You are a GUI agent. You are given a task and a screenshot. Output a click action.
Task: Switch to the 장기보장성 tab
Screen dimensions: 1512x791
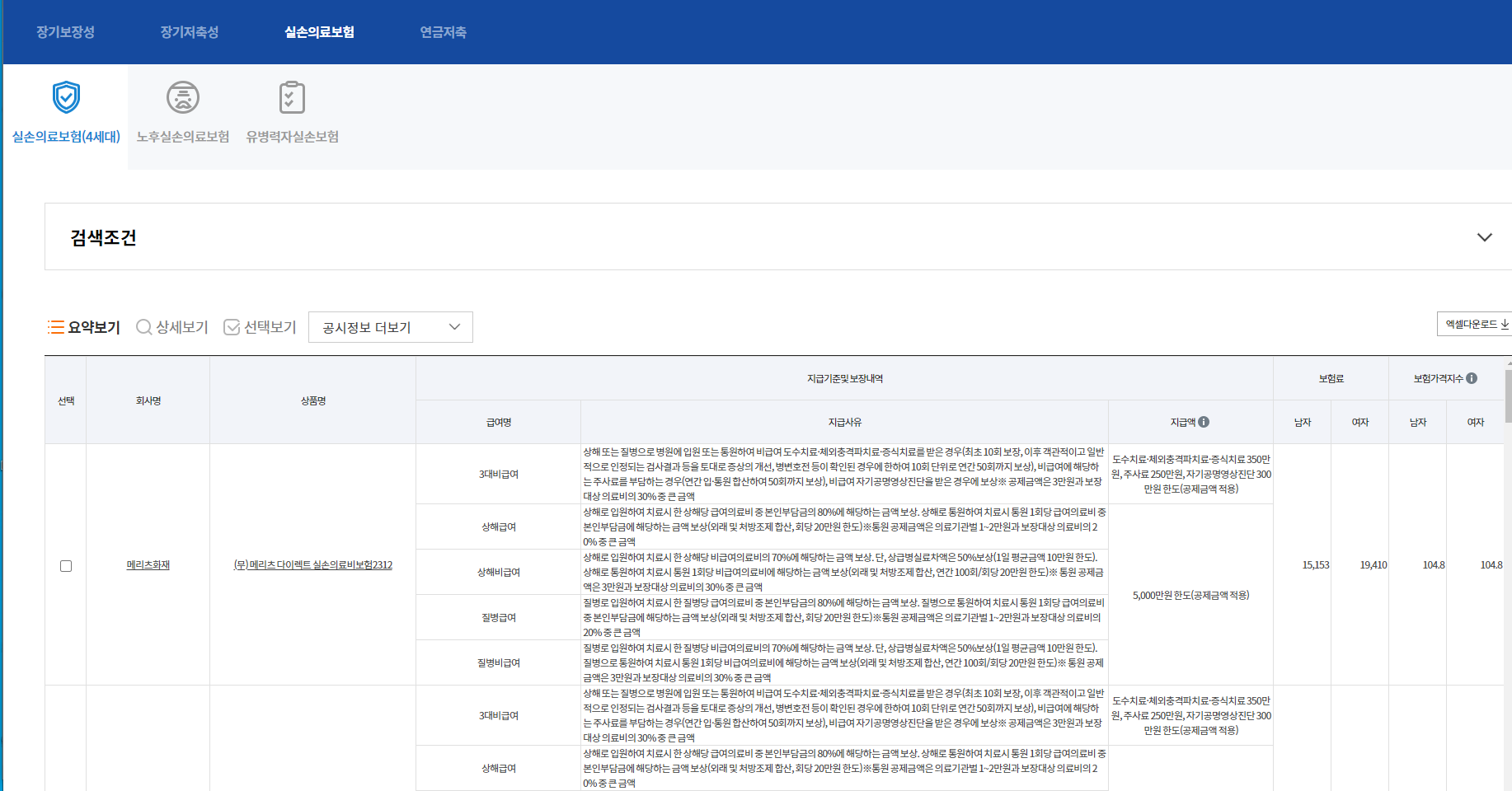(65, 32)
